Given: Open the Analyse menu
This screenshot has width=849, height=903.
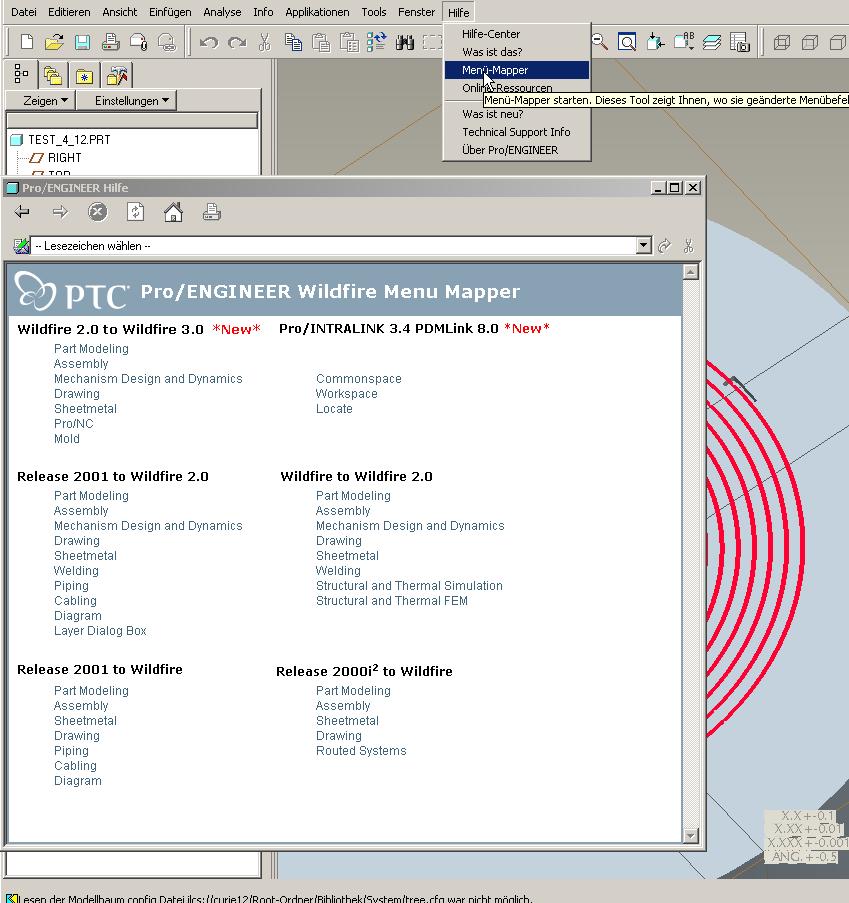Looking at the screenshot, I should (x=222, y=12).
